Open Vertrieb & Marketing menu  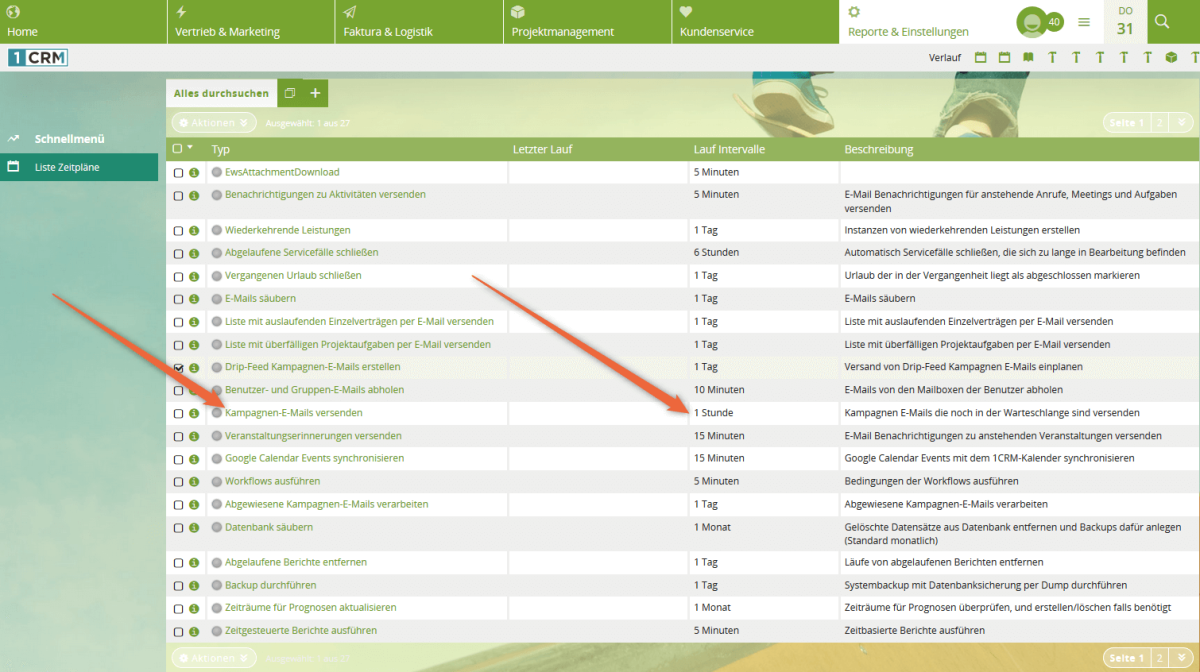[252, 22]
